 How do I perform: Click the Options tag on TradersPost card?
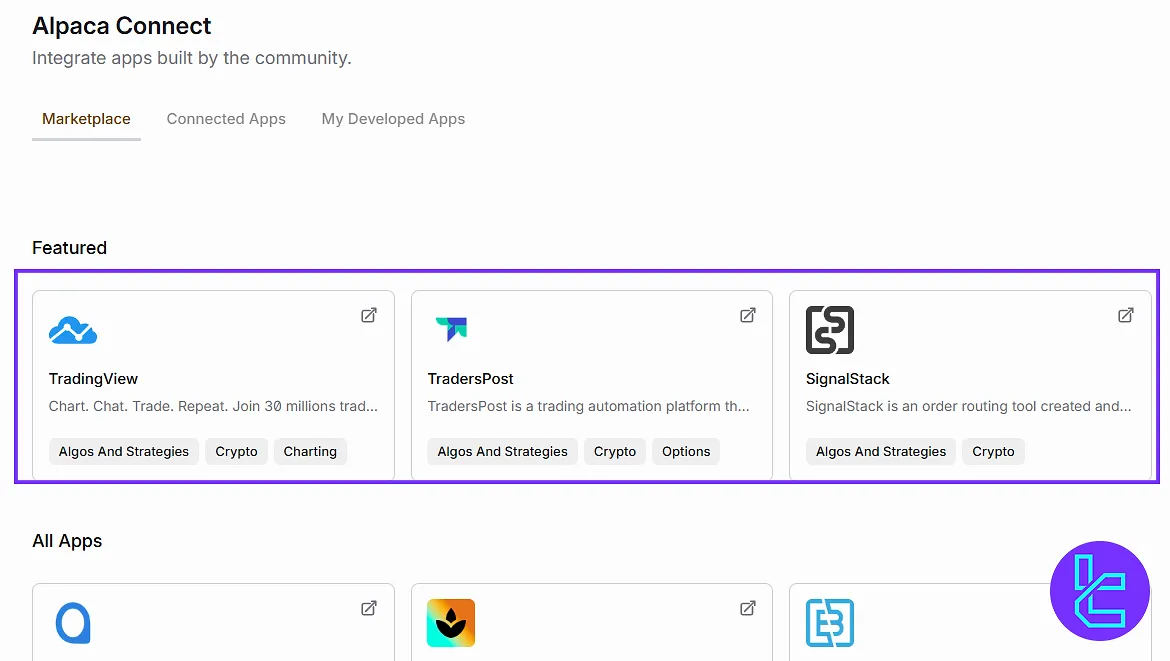click(686, 452)
